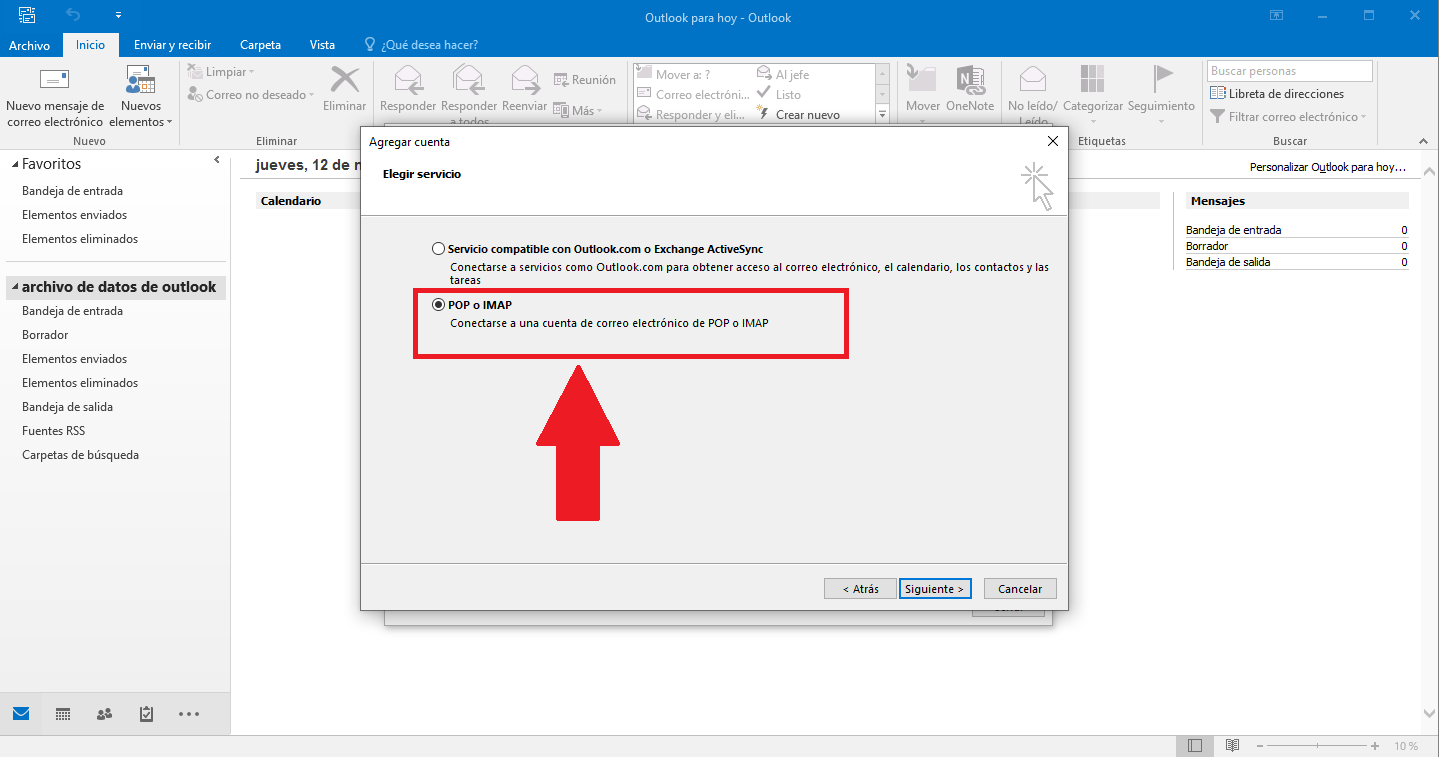Open the Vista ribbon tab
Image resolution: width=1439 pixels, height=757 pixels.
322,45
